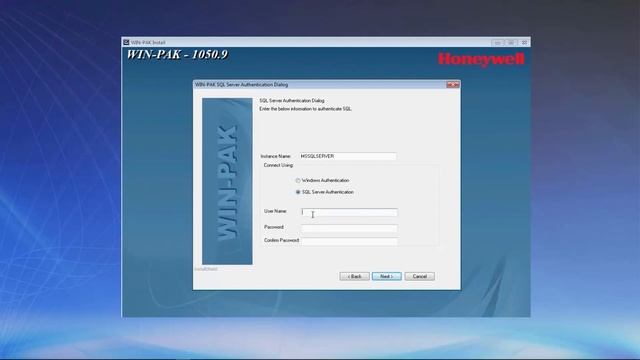
Task: Close the WIN-PAK Install window
Action: (524, 42)
